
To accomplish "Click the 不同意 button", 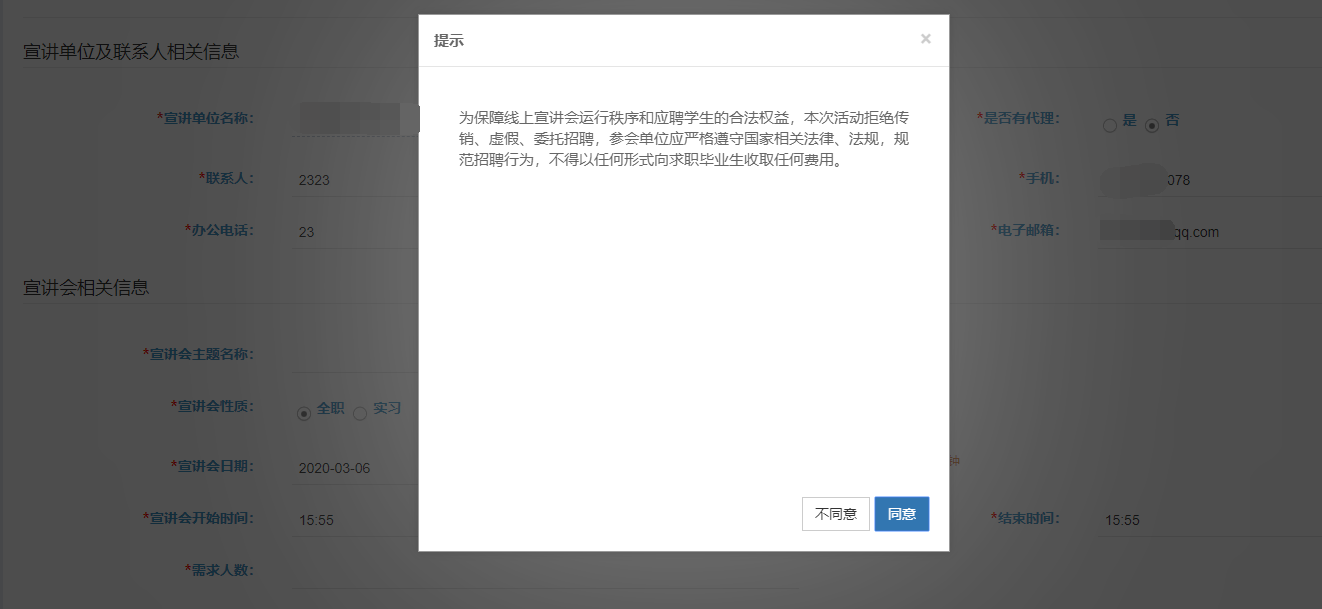I will pyautogui.click(x=835, y=514).
